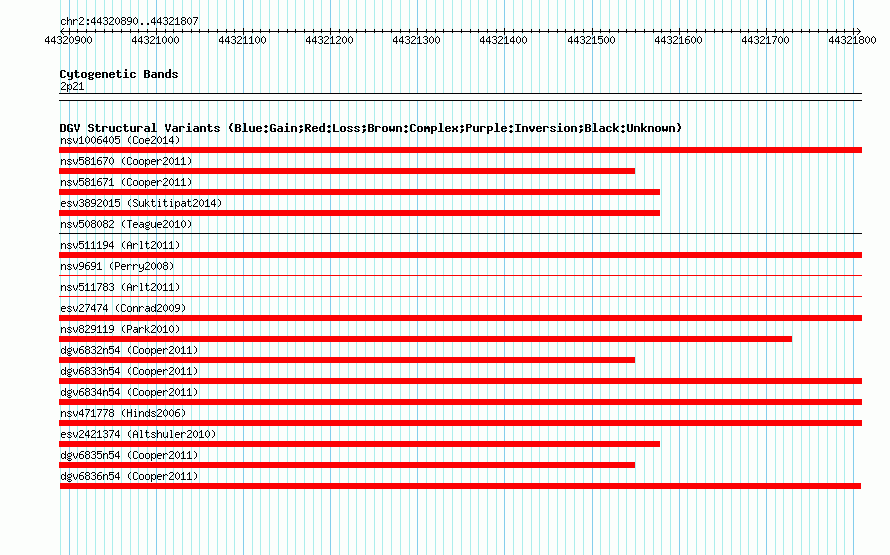The height and width of the screenshot is (555, 890).
Task: Click the dgv6832n54 (Cooper2011) label
Action: (129, 350)
